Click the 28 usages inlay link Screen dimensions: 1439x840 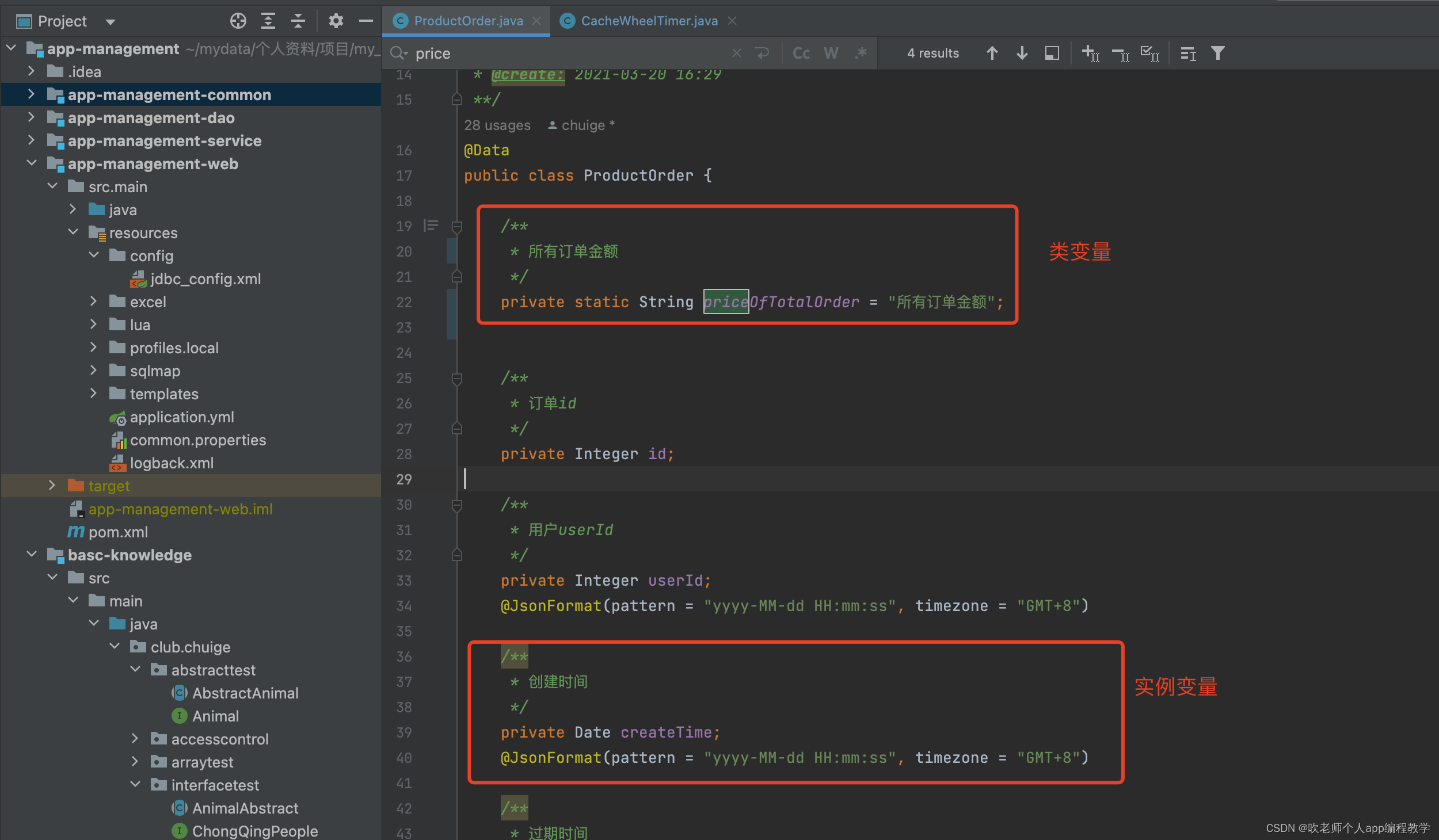tap(497, 125)
